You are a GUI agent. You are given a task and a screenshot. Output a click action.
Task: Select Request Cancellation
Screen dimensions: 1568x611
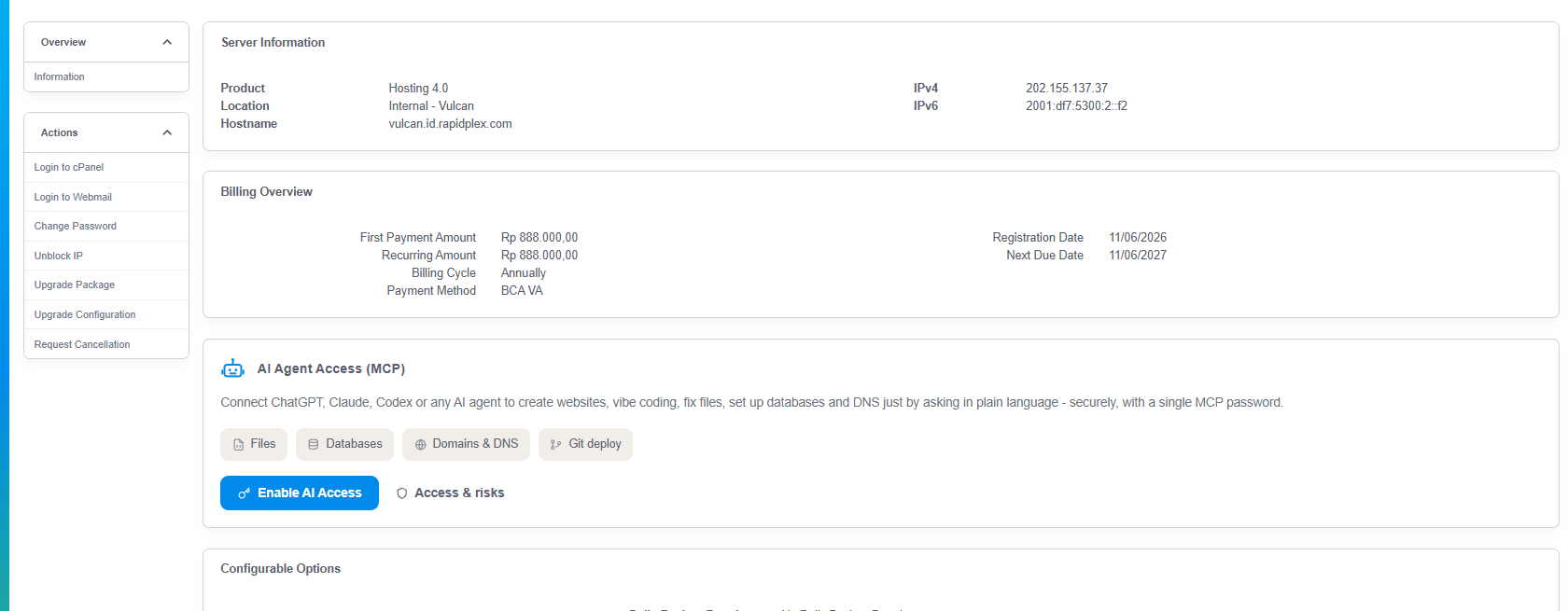(x=106, y=344)
